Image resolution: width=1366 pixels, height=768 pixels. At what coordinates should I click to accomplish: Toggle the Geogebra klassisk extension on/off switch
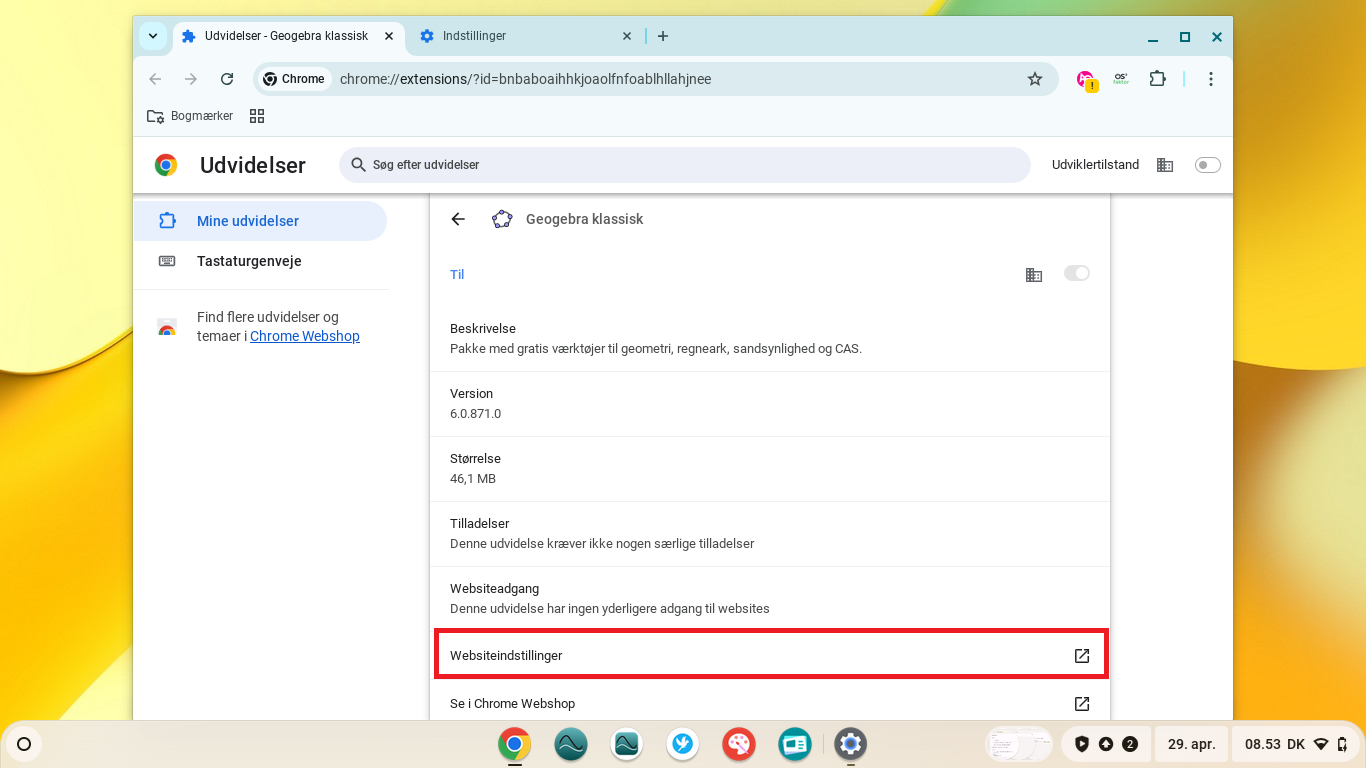pyautogui.click(x=1076, y=273)
